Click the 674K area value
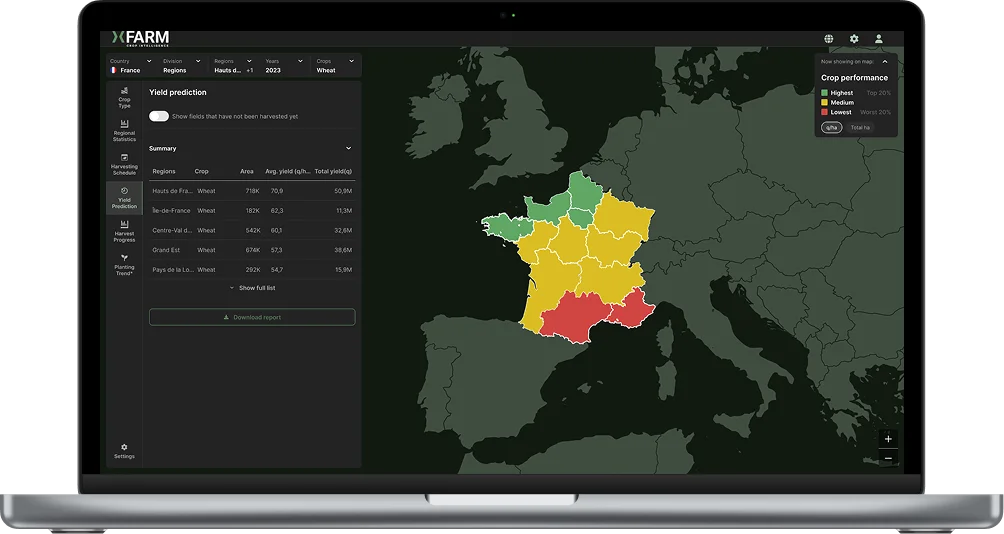Image resolution: width=1004 pixels, height=534 pixels. pyautogui.click(x=253, y=250)
